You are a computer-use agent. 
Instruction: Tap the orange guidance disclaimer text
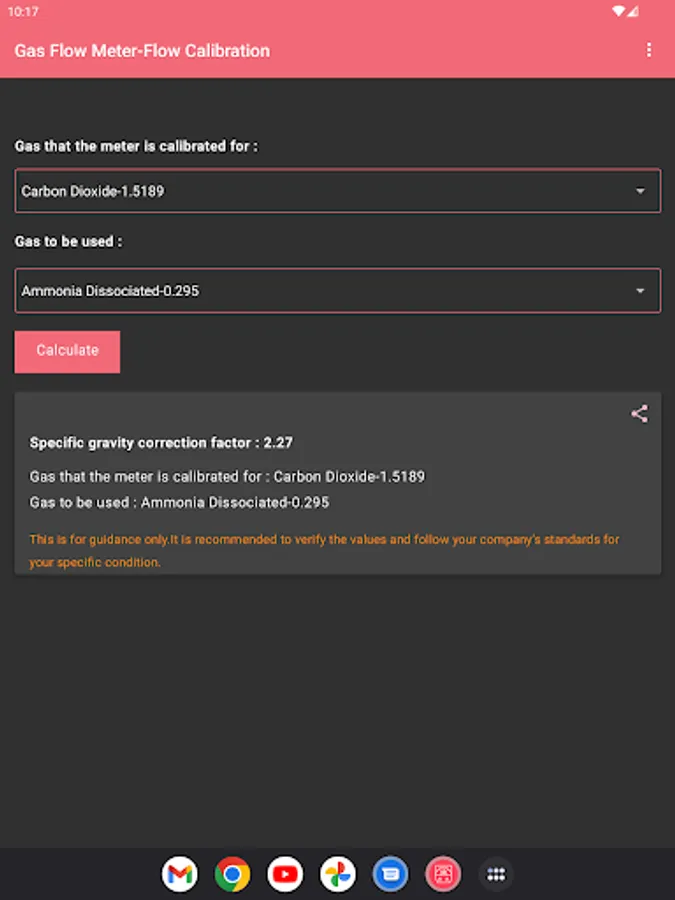click(324, 550)
